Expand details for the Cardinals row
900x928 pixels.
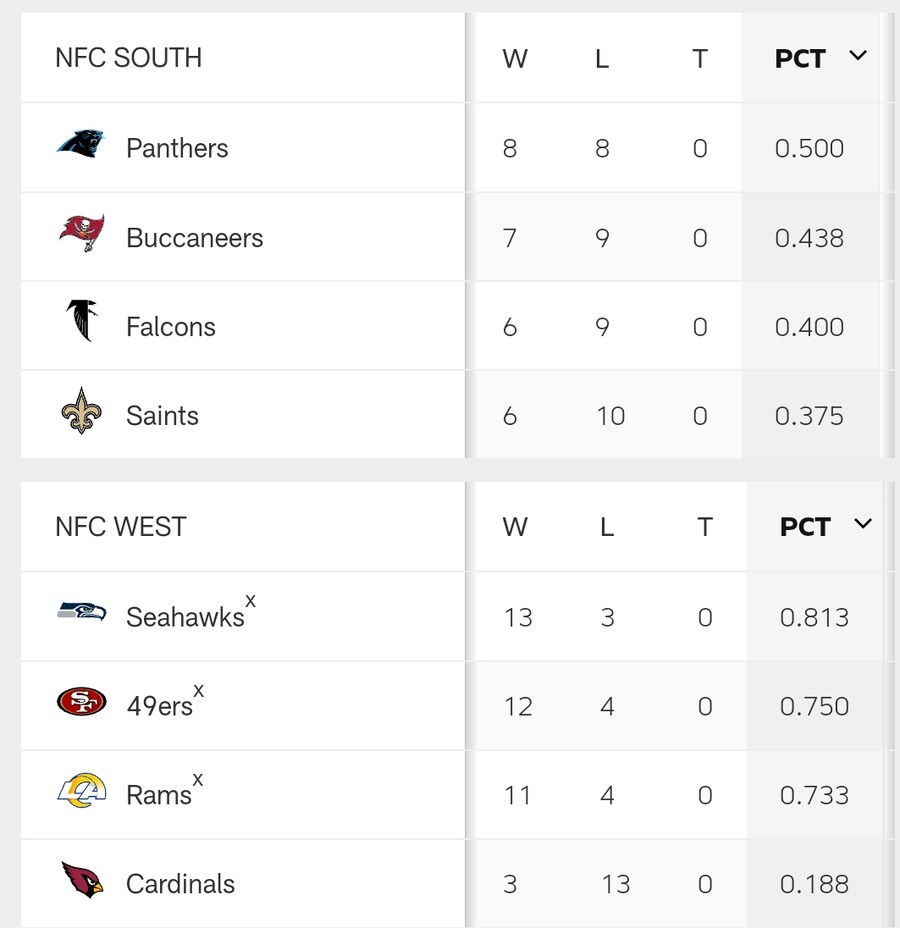[180, 883]
